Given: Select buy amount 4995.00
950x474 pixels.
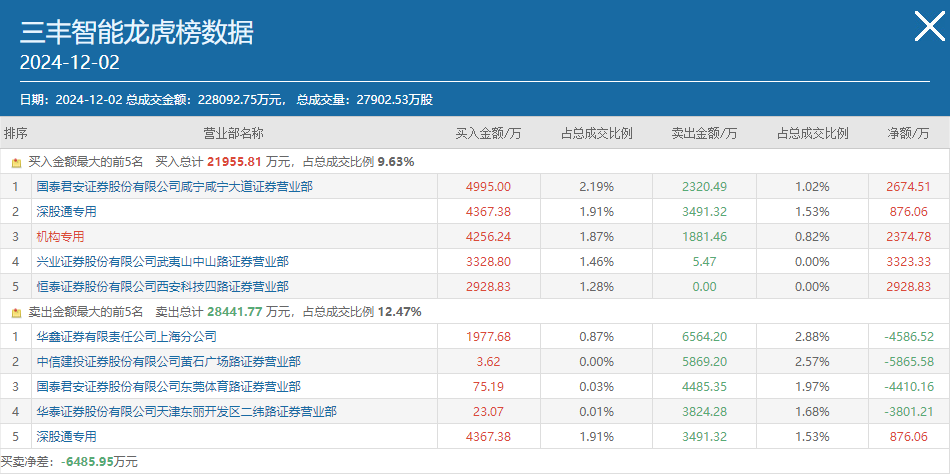Looking at the screenshot, I should [x=488, y=187].
